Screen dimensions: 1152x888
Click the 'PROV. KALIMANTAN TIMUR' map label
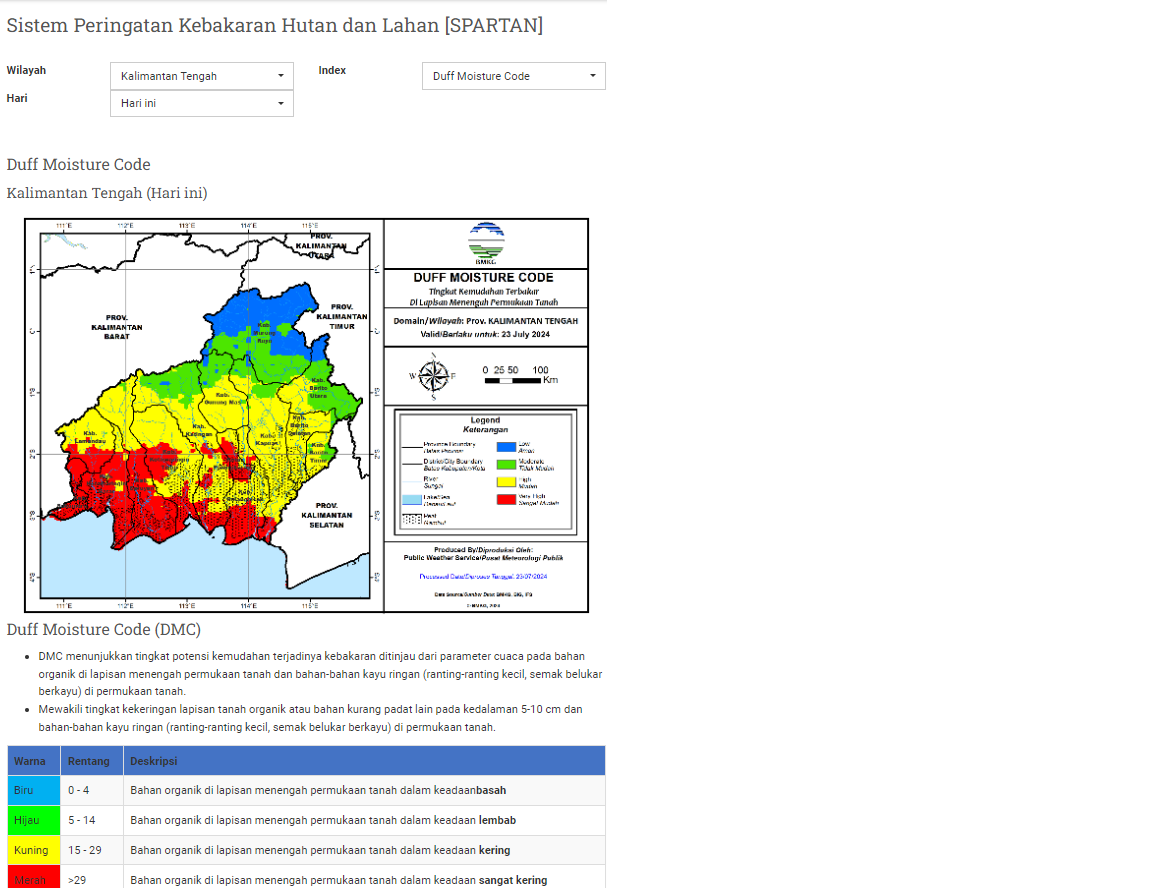(342, 317)
